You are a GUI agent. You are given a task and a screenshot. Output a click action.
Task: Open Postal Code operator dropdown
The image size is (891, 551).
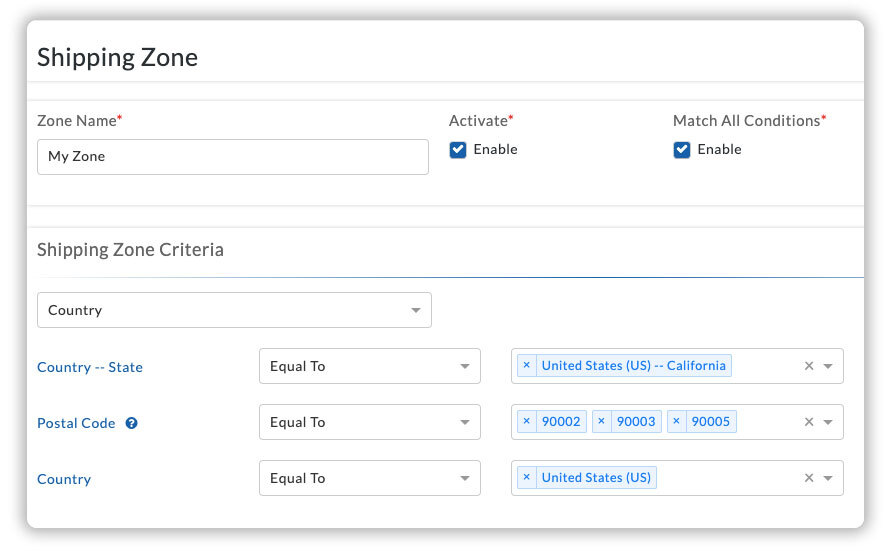[369, 422]
